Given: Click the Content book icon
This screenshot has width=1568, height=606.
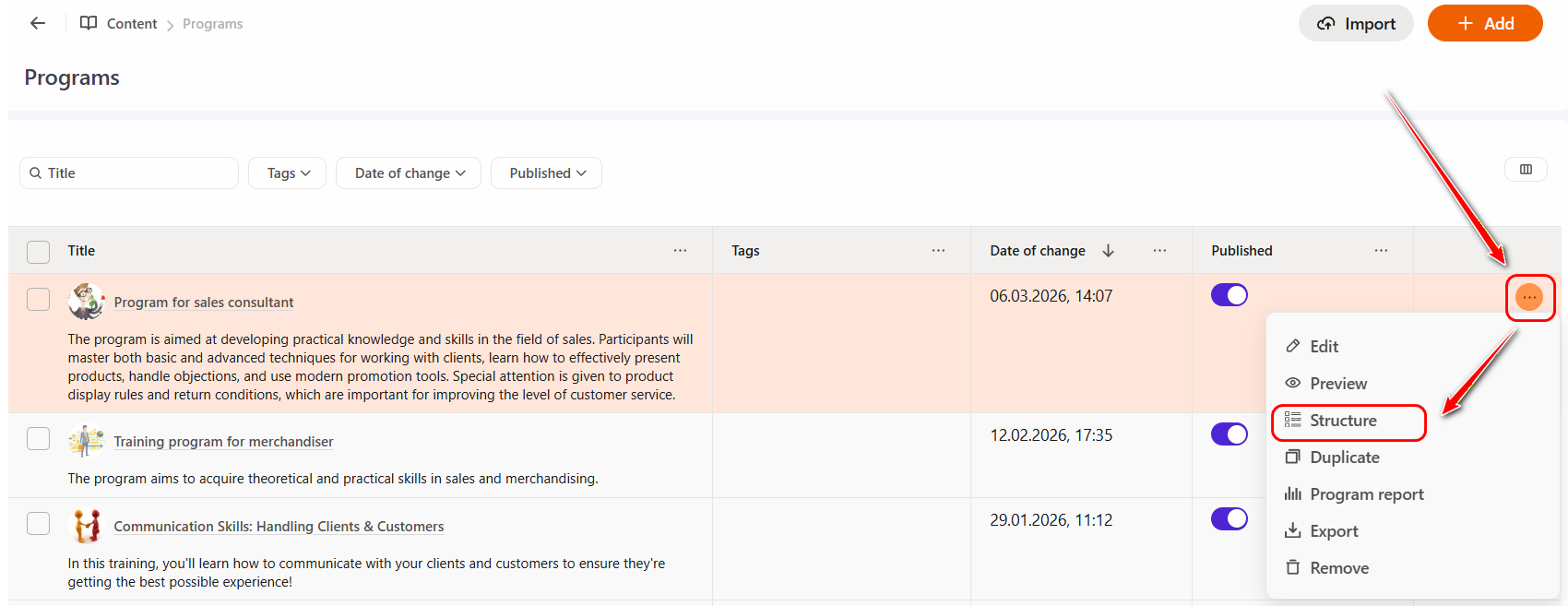Looking at the screenshot, I should [89, 23].
